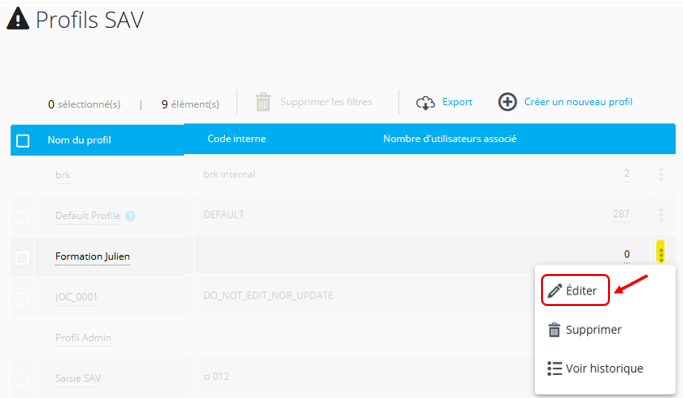Image resolution: width=683 pixels, height=398 pixels.
Task: Open the three-dot menu for brk row
Action: point(661,174)
